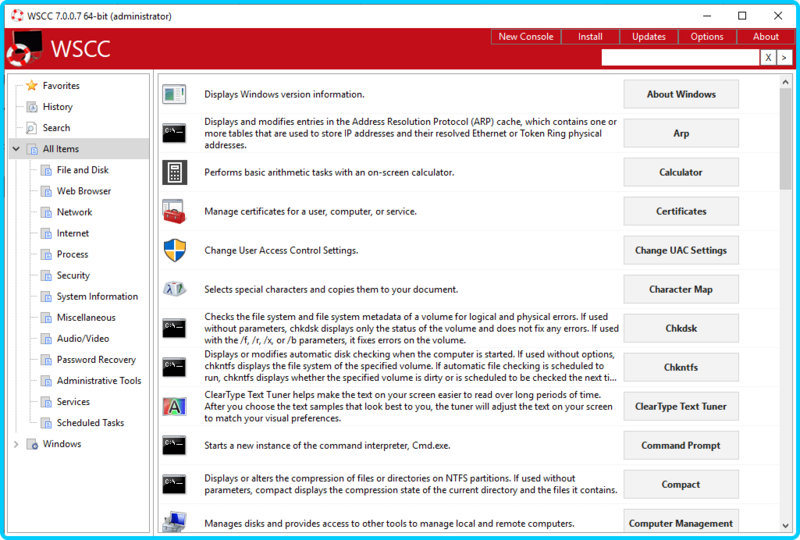Focus the search input field

point(680,58)
